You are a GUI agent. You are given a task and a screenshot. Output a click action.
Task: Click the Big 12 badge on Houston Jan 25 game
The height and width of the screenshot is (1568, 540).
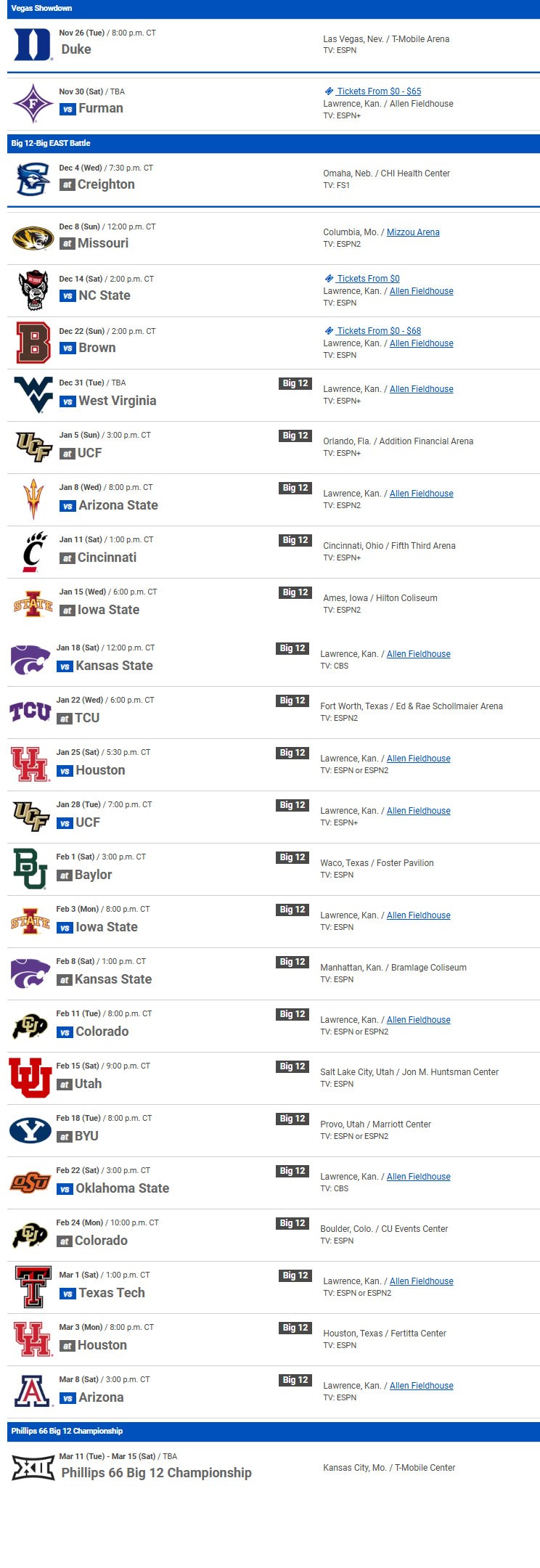pos(293,753)
